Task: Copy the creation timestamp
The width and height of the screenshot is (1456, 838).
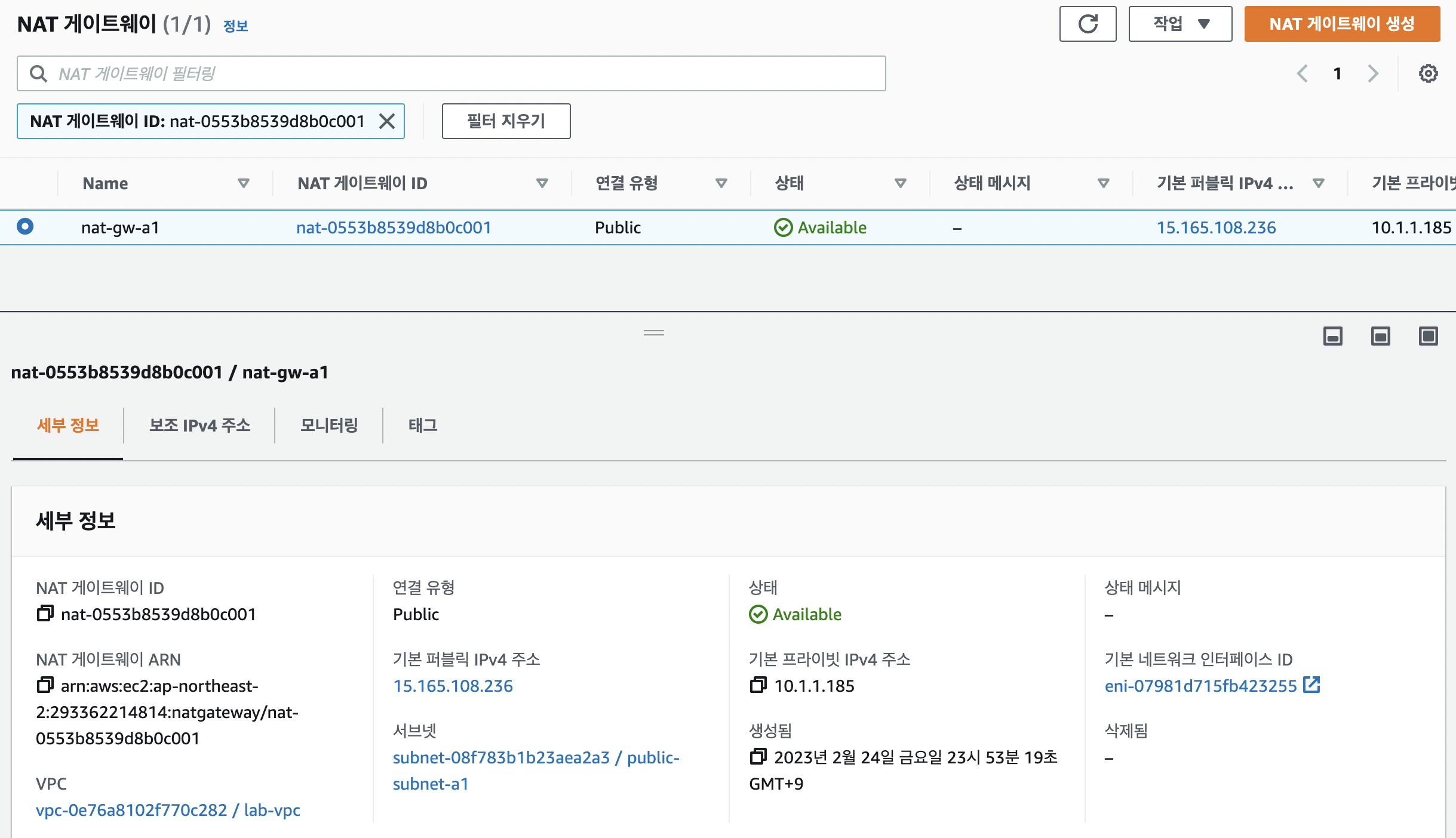Action: point(758,757)
